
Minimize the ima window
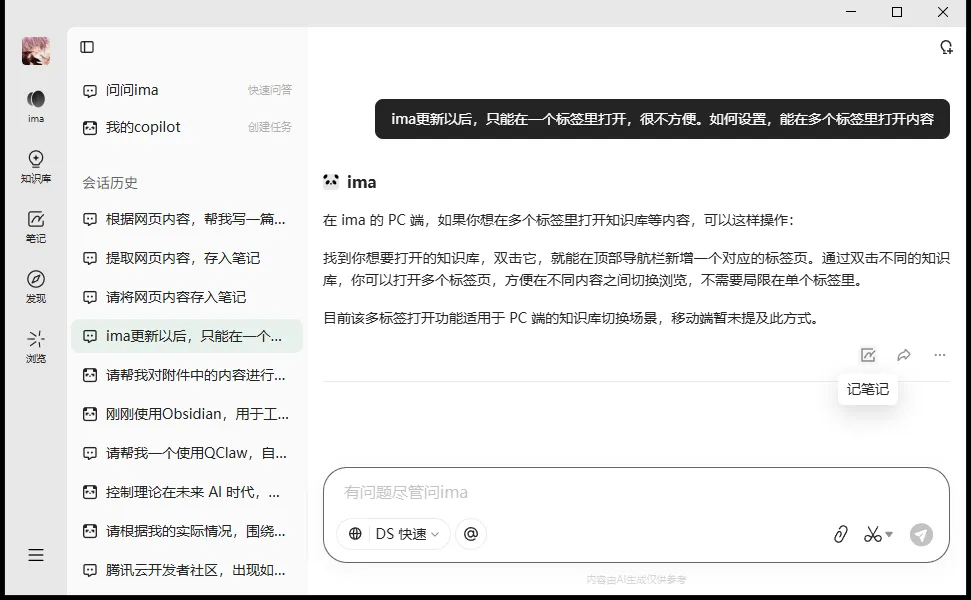click(x=851, y=12)
